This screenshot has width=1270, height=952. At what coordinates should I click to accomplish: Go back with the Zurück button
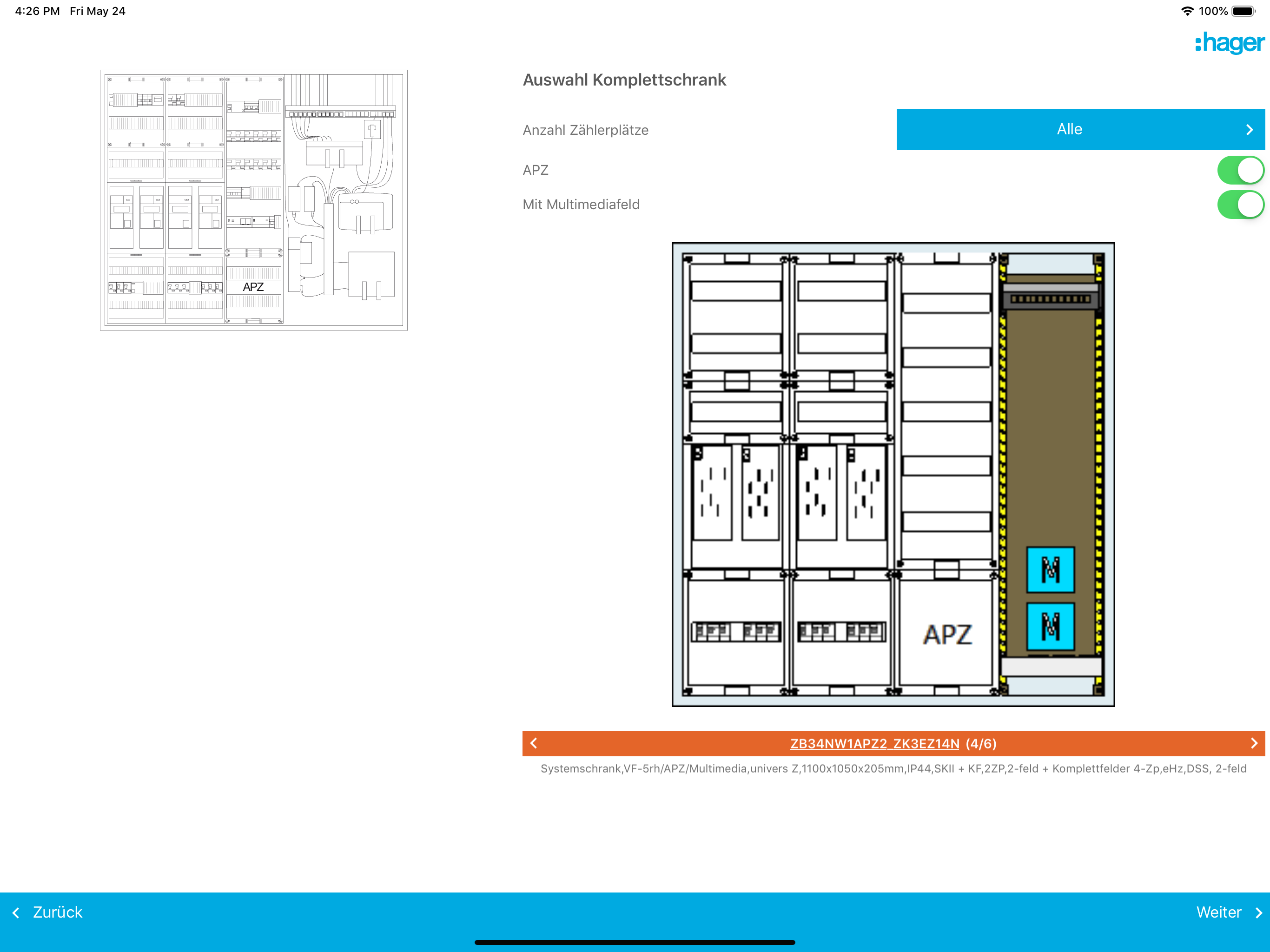48,912
